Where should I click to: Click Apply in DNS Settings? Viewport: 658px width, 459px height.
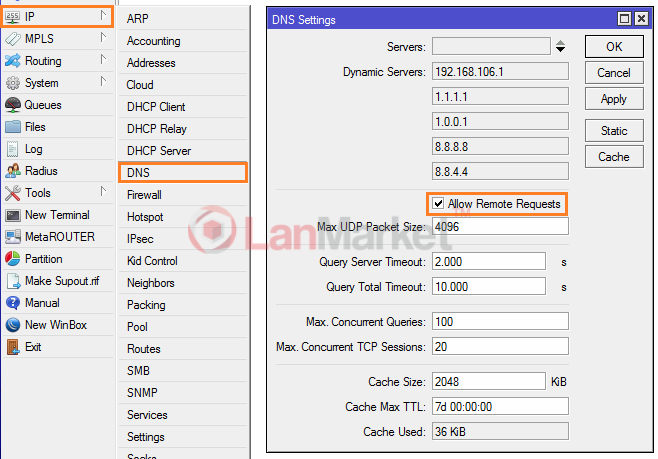click(614, 99)
